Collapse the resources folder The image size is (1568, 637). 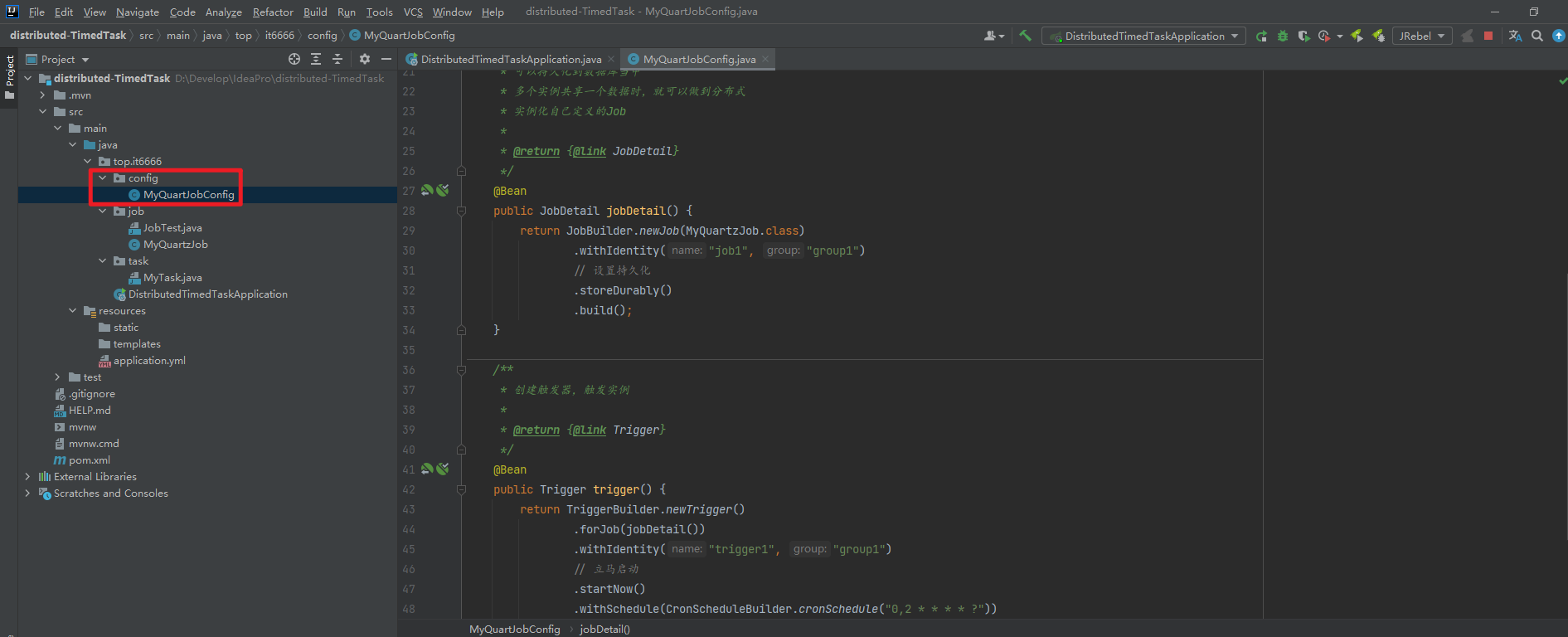coord(73,310)
